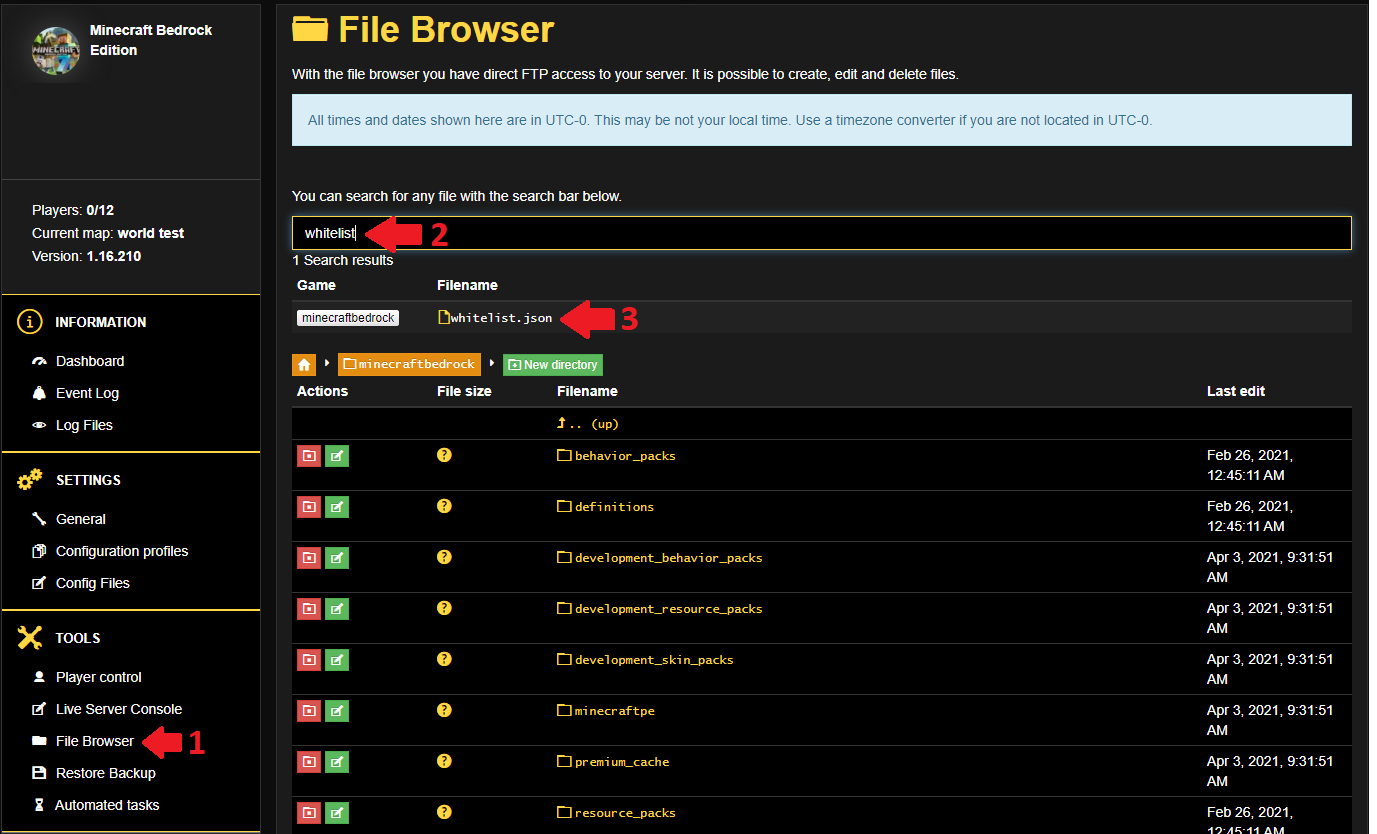1377x834 pixels.
Task: Open Automated tasks in the sidebar
Action: (x=107, y=805)
